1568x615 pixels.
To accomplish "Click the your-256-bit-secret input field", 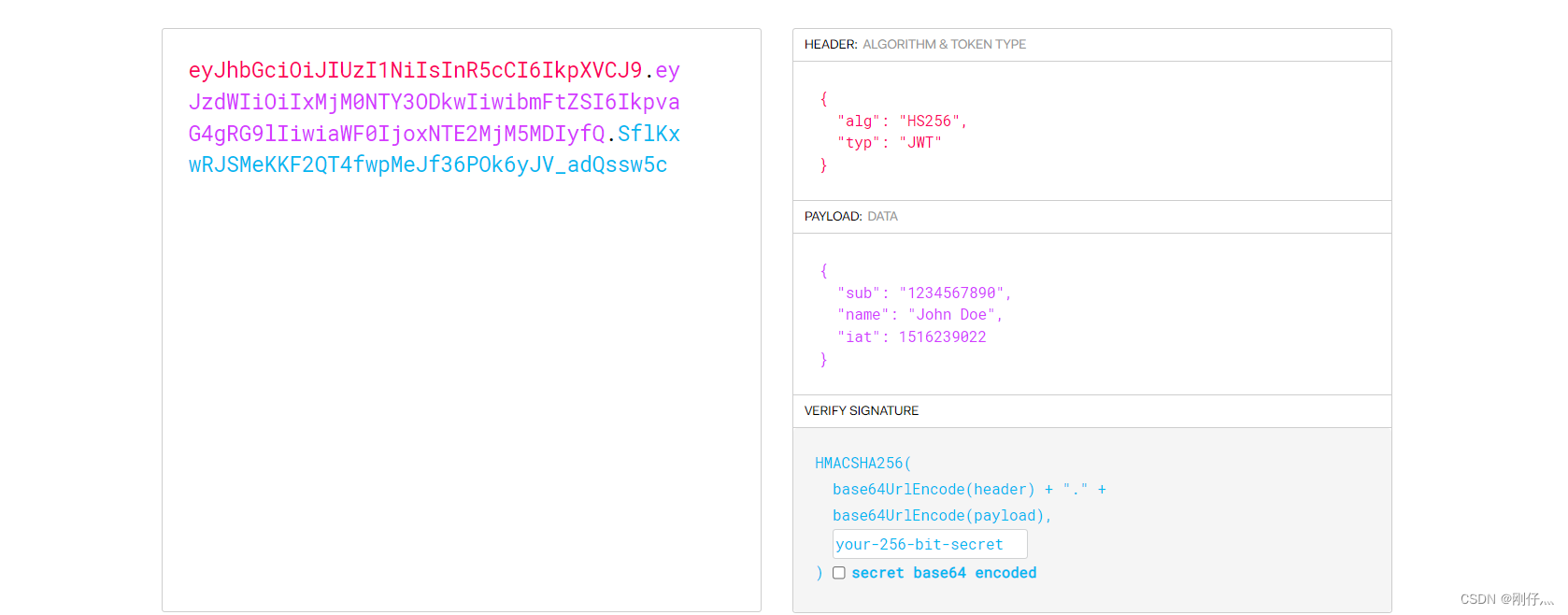I will 930,544.
